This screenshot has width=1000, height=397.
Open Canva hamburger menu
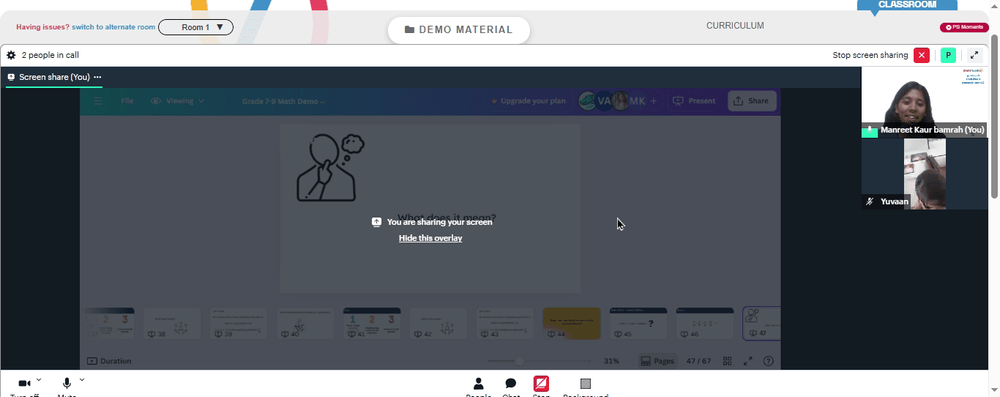pyautogui.click(x=98, y=101)
